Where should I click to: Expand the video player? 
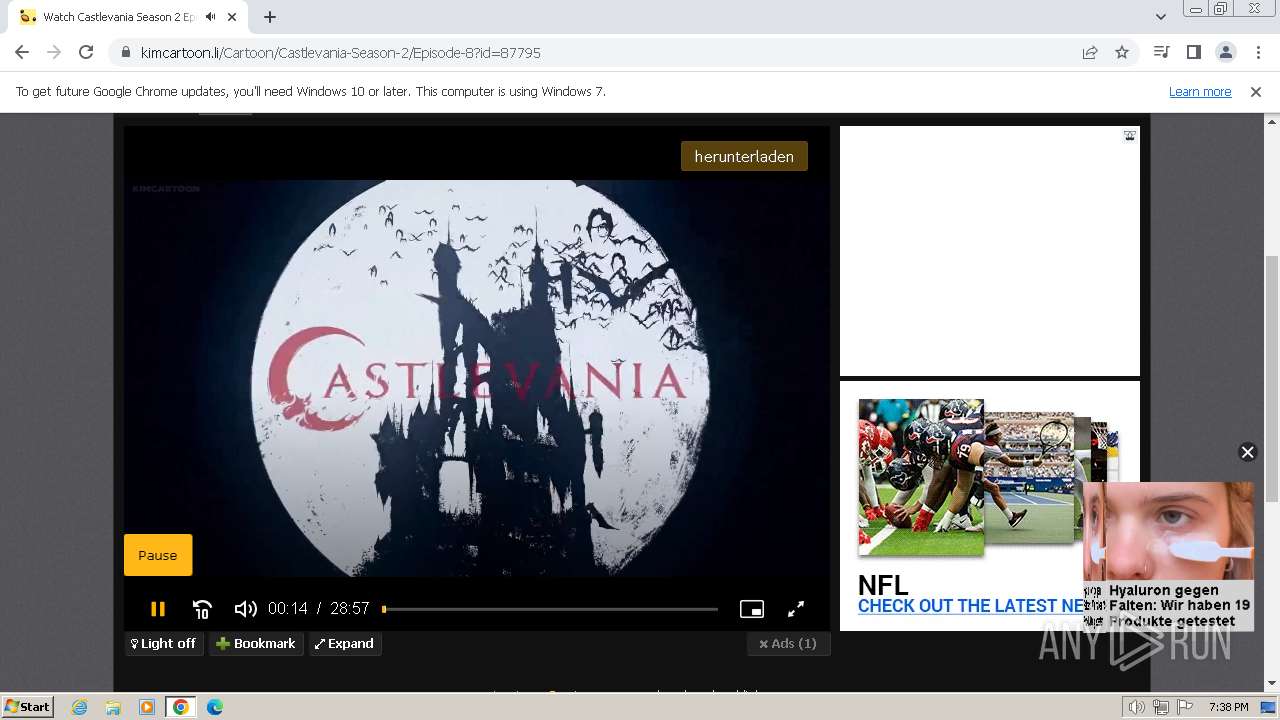(x=344, y=644)
